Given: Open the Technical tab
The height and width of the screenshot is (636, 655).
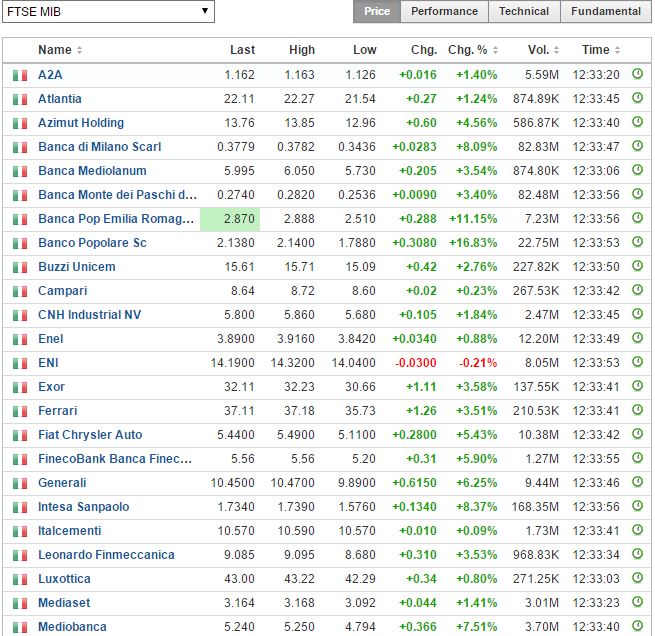Looking at the screenshot, I should tap(524, 11).
